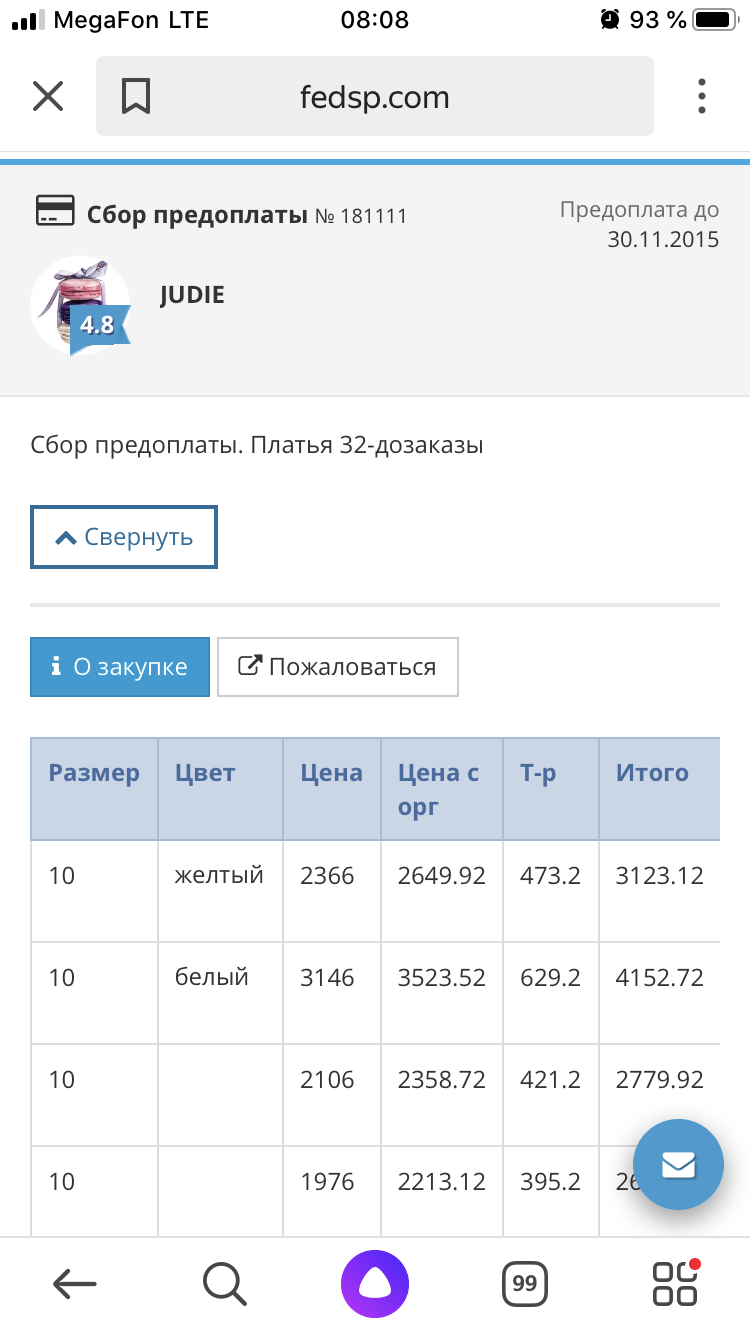The width and height of the screenshot is (750, 1334).
Task: Switch to the О закупке tab
Action: 119,666
